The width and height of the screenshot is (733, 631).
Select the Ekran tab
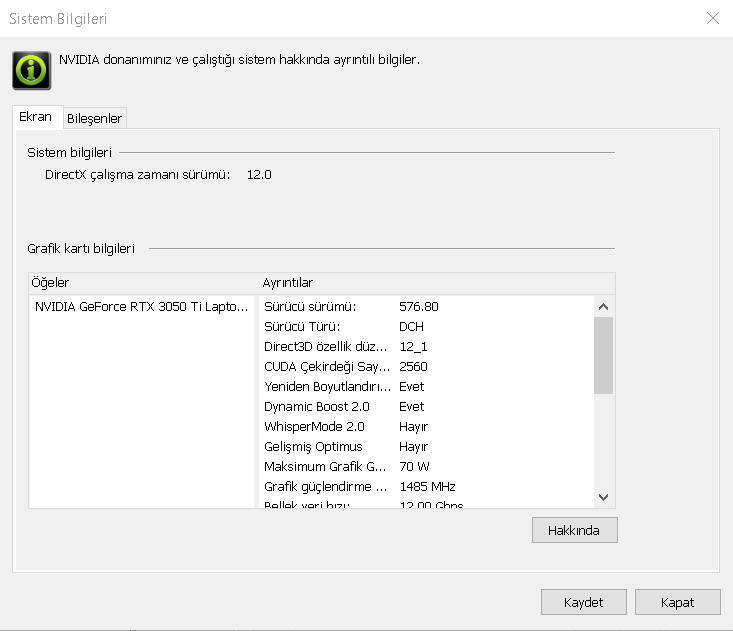pyautogui.click(x=36, y=116)
